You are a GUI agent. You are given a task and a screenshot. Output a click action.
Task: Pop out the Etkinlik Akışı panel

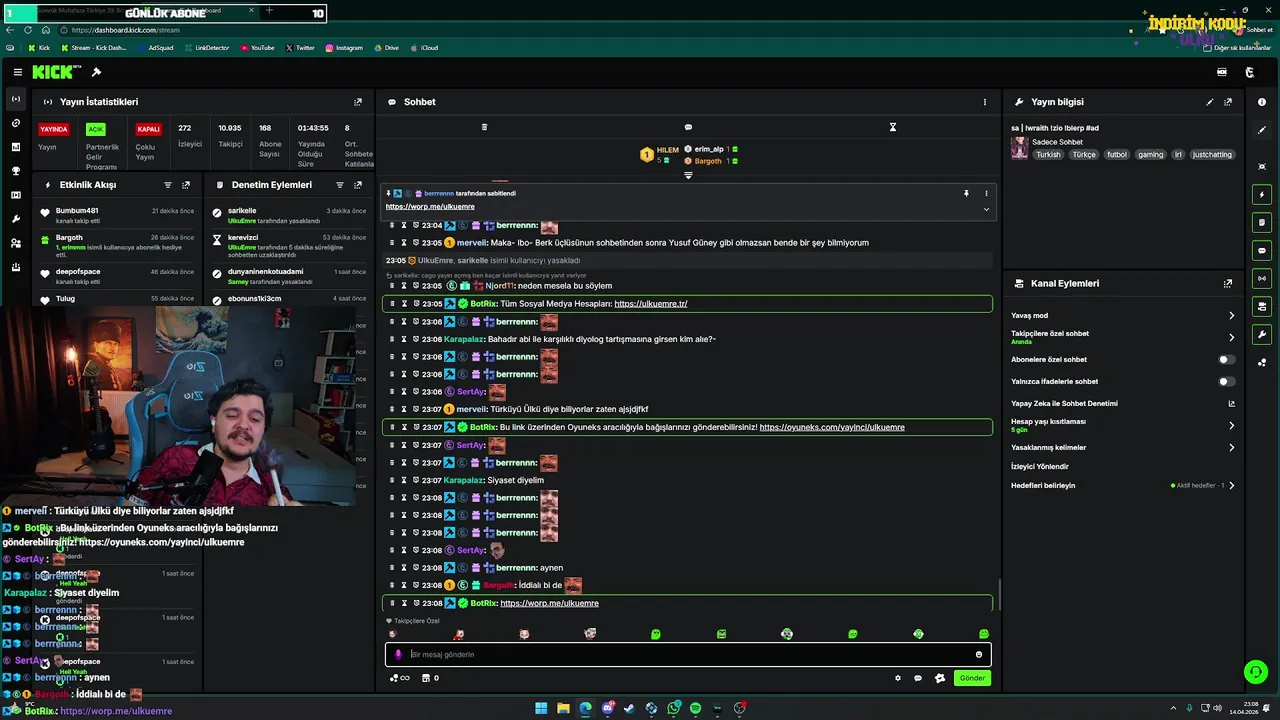(x=186, y=185)
